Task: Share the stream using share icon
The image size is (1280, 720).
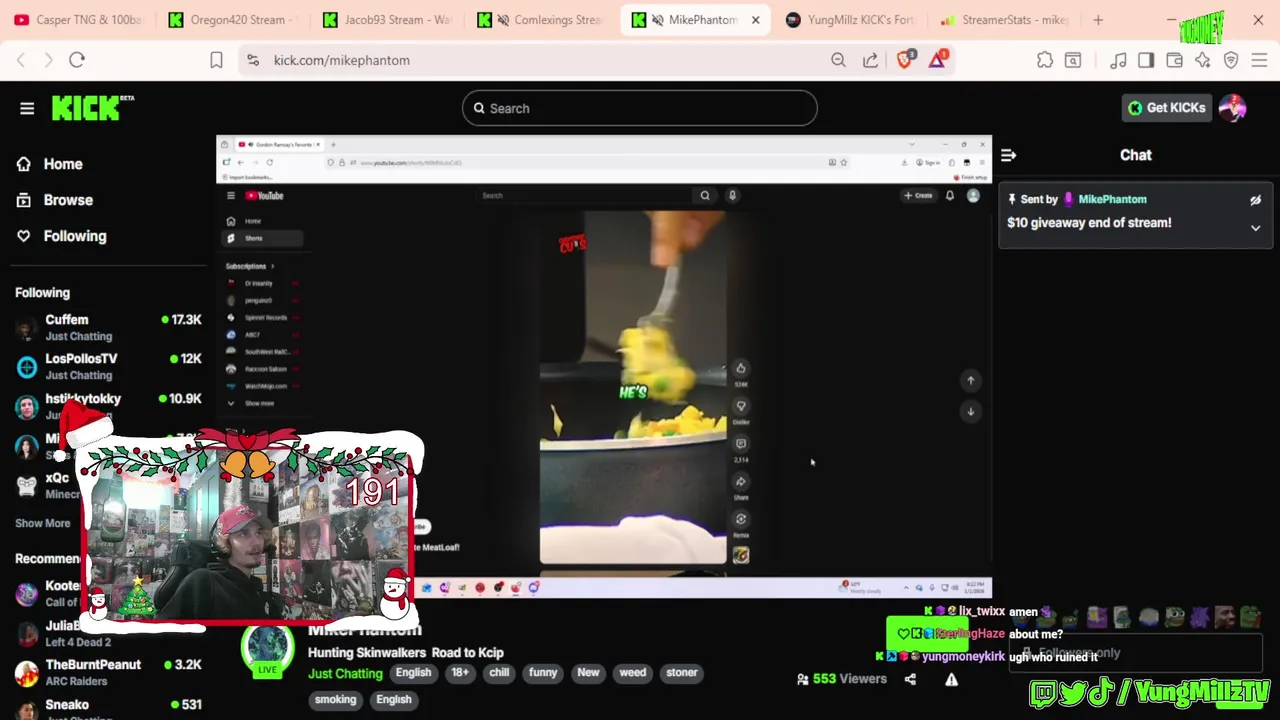Action: [910, 679]
